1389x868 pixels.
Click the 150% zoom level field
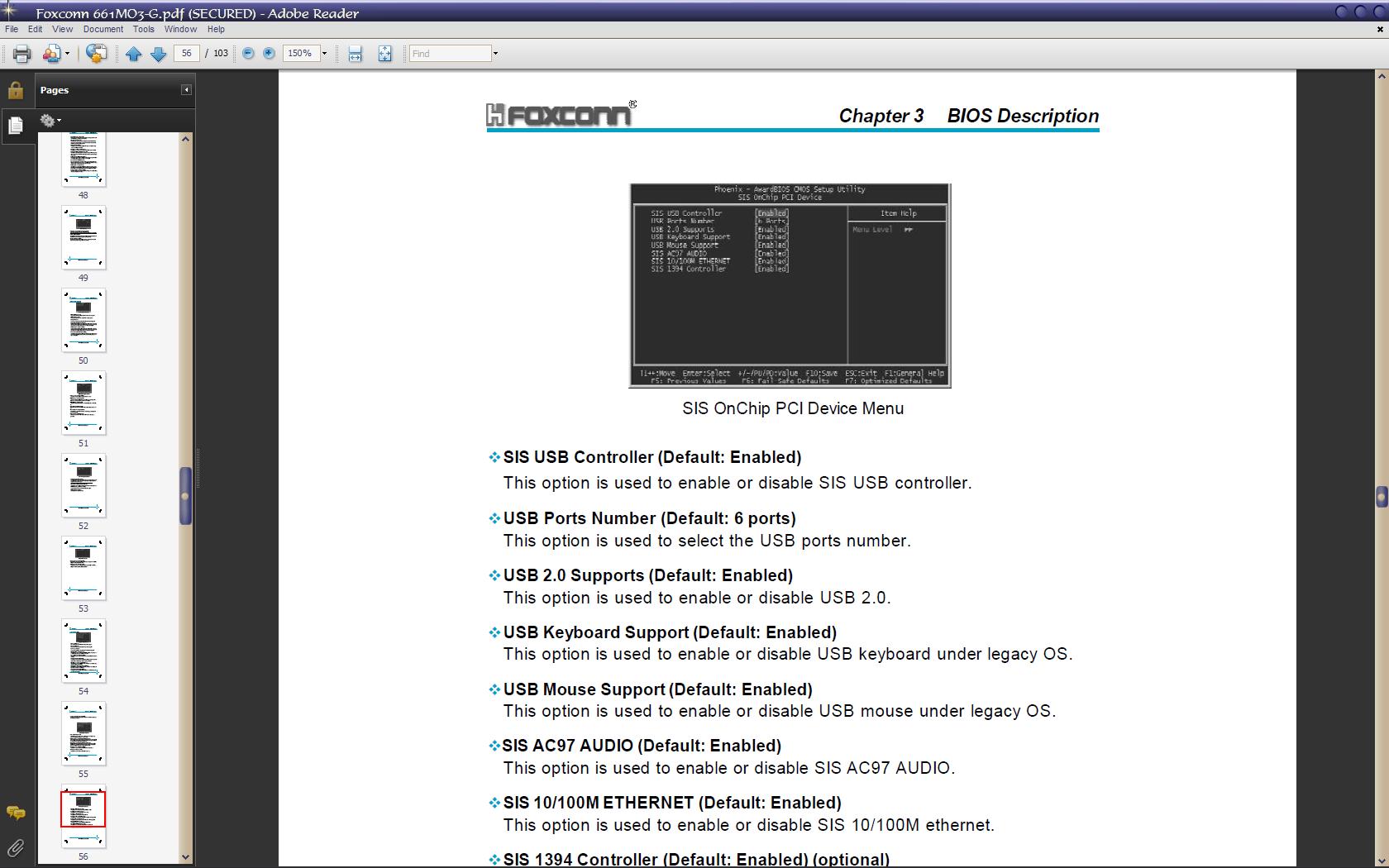(301, 53)
